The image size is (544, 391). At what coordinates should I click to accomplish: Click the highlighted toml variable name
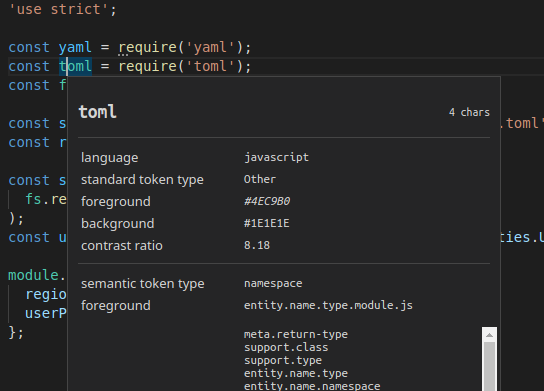[75, 66]
